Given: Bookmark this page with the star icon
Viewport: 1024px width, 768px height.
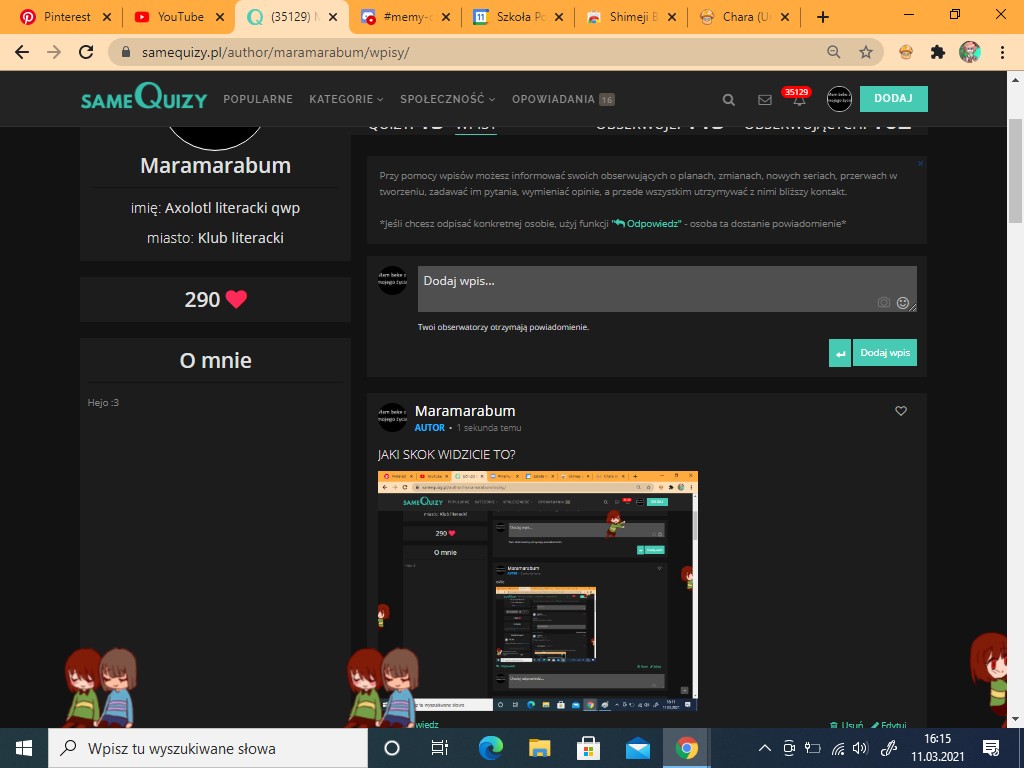Looking at the screenshot, I should [x=866, y=52].
